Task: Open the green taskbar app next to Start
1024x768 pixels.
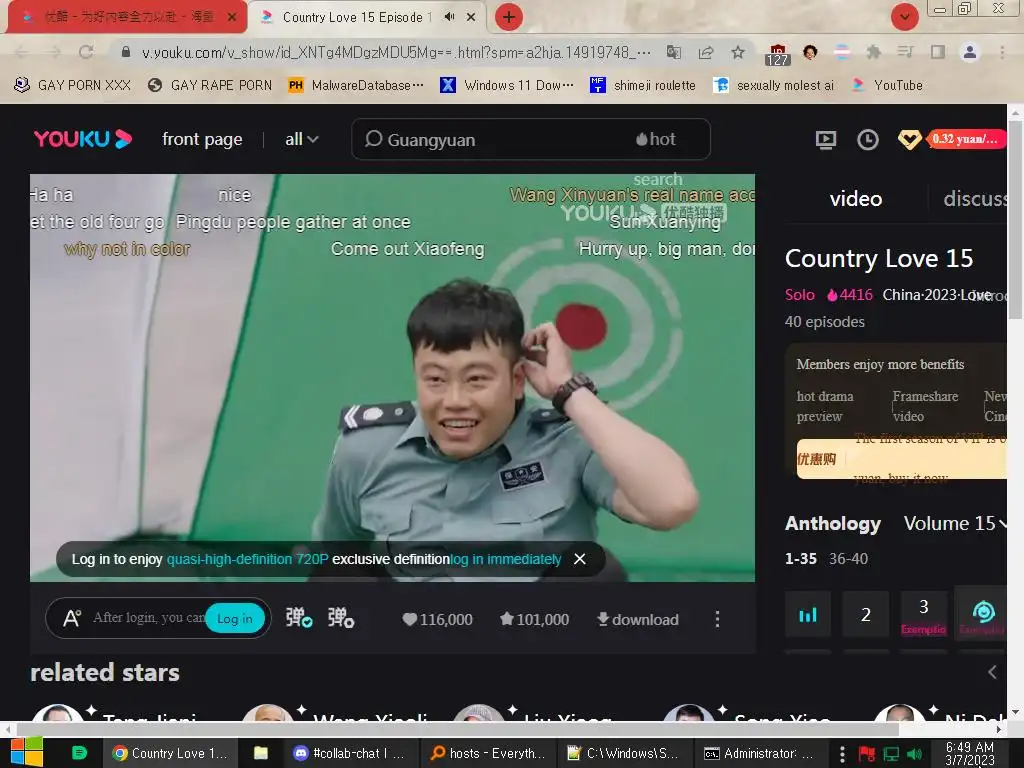Action: point(79,752)
